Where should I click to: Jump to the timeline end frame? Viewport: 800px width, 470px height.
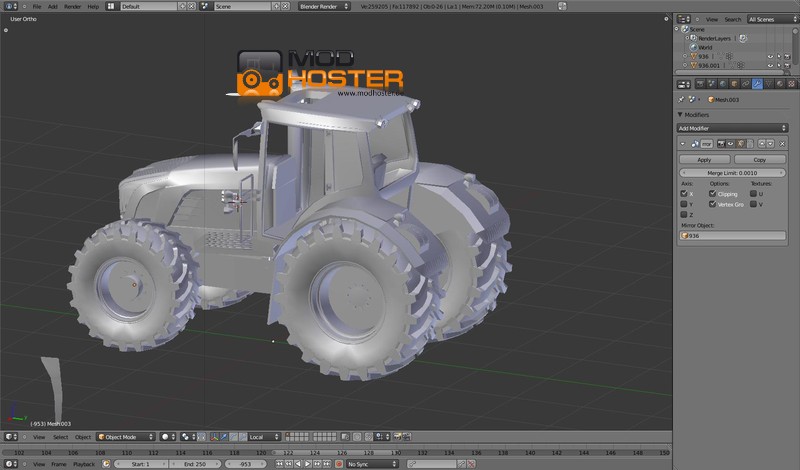[x=327, y=464]
